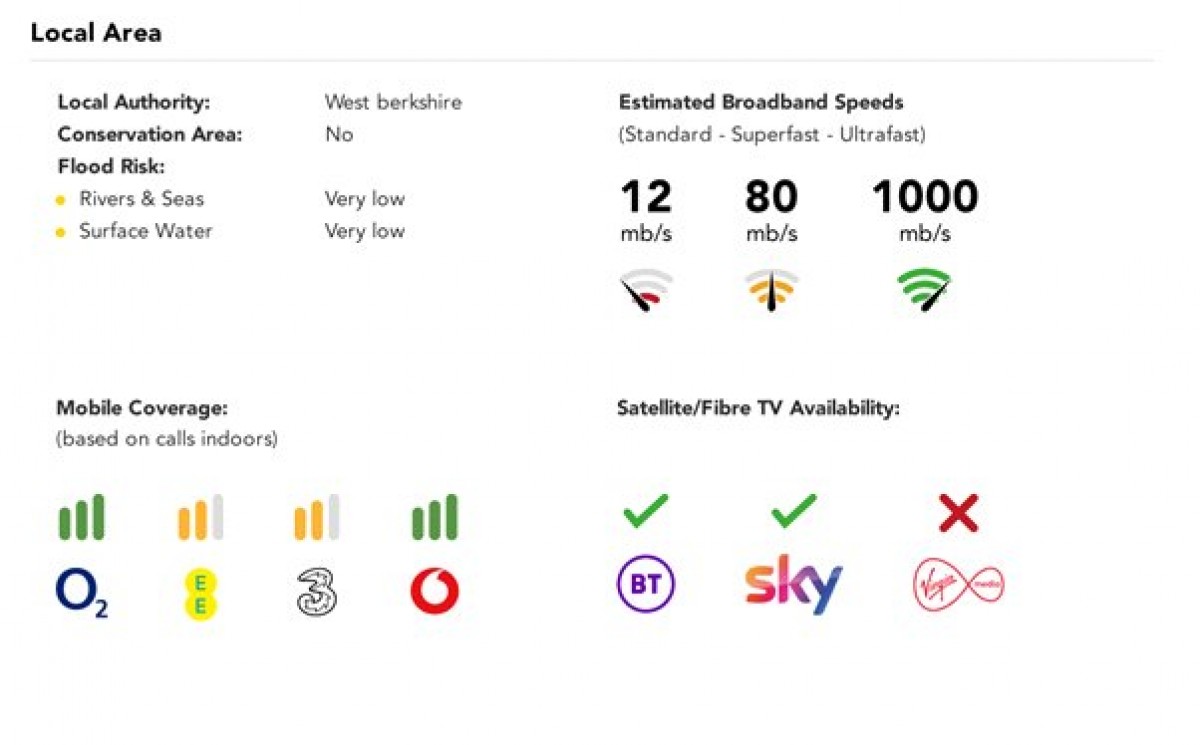
Task: Click the O2 green signal bars
Action: tap(81, 517)
